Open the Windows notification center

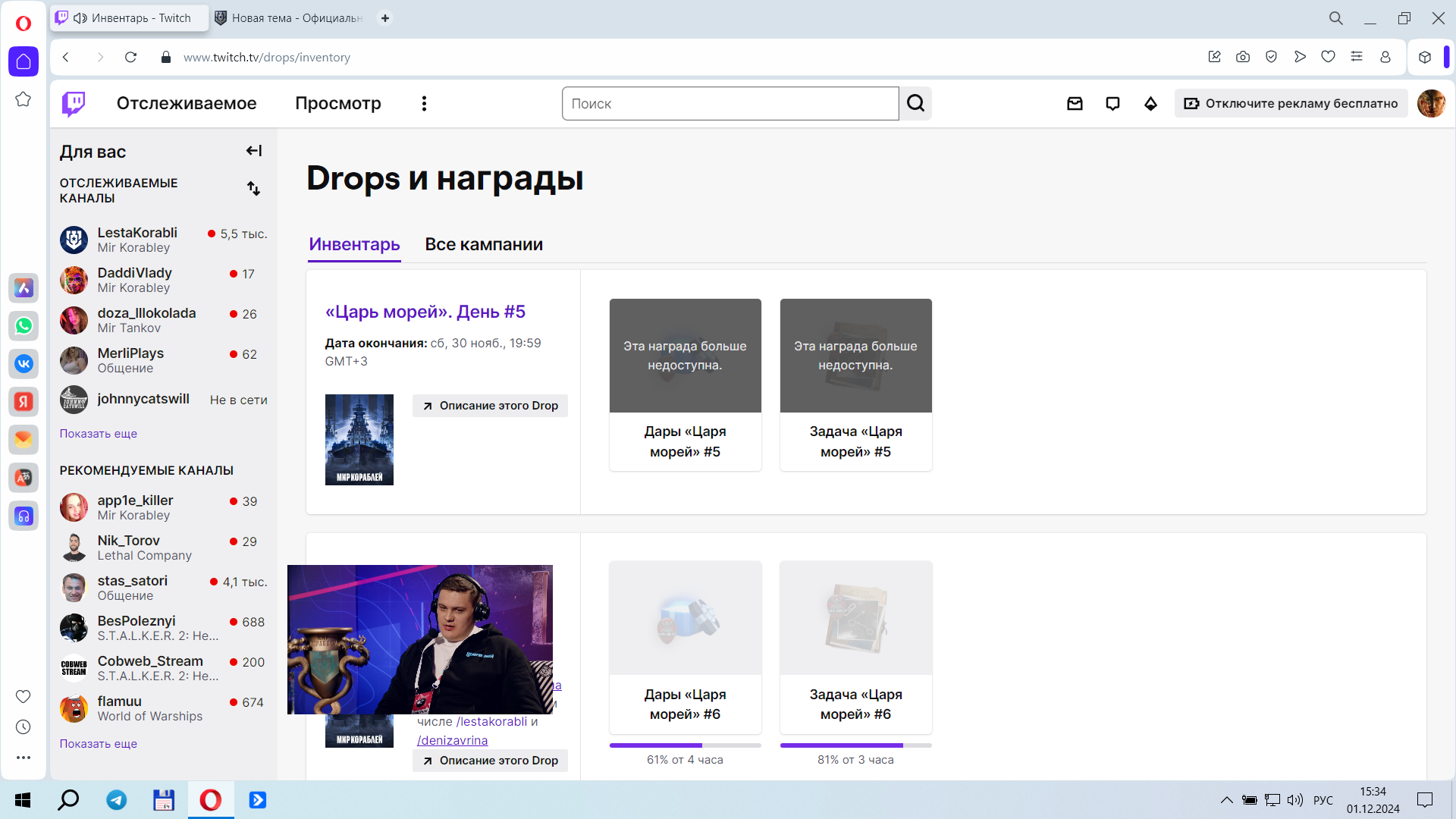[x=1425, y=800]
